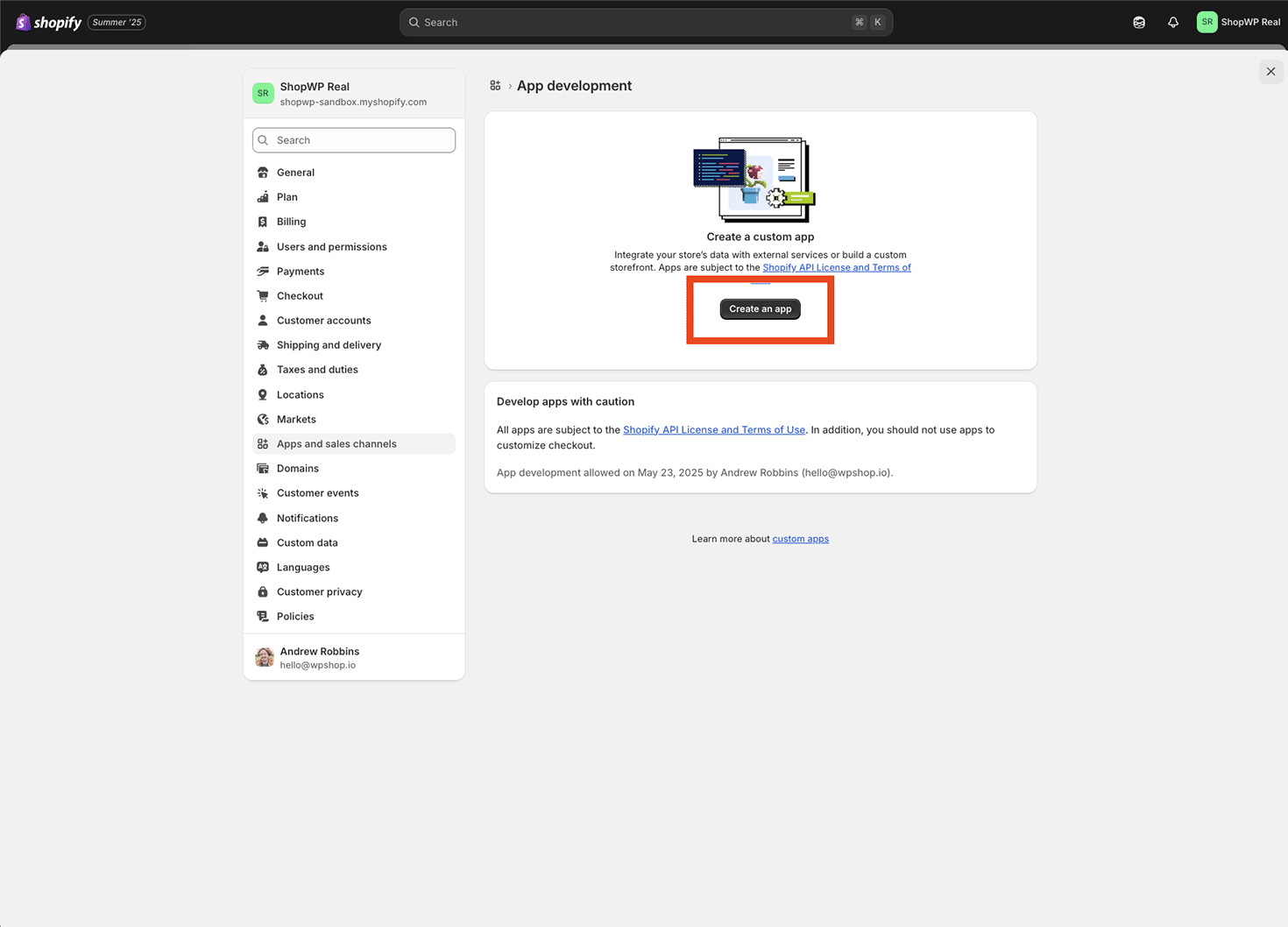1288x927 pixels.
Task: Open Markets settings
Action: (354, 420)
